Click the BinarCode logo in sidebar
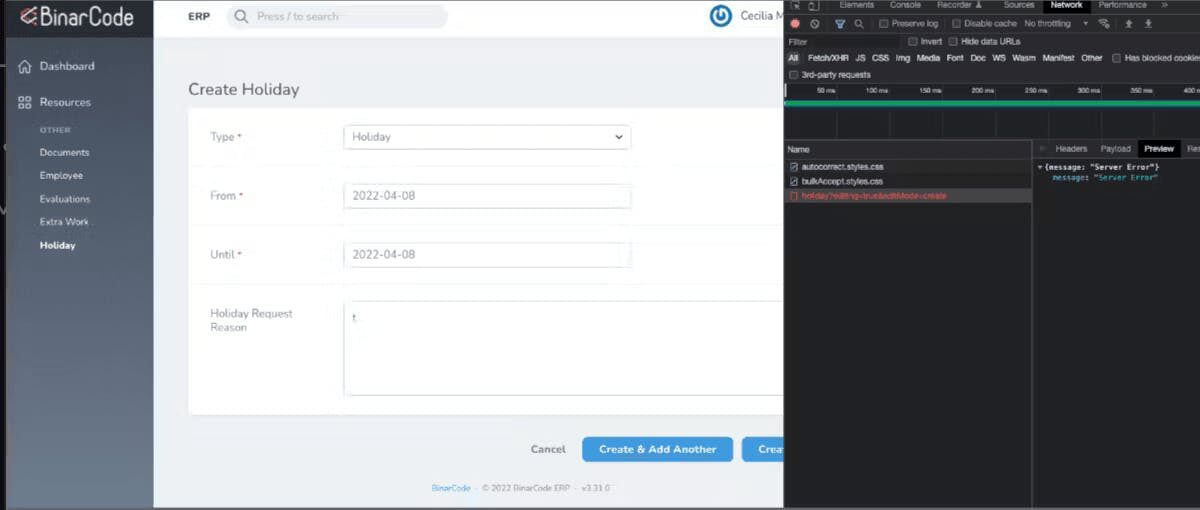The width and height of the screenshot is (1200, 510). click(77, 16)
